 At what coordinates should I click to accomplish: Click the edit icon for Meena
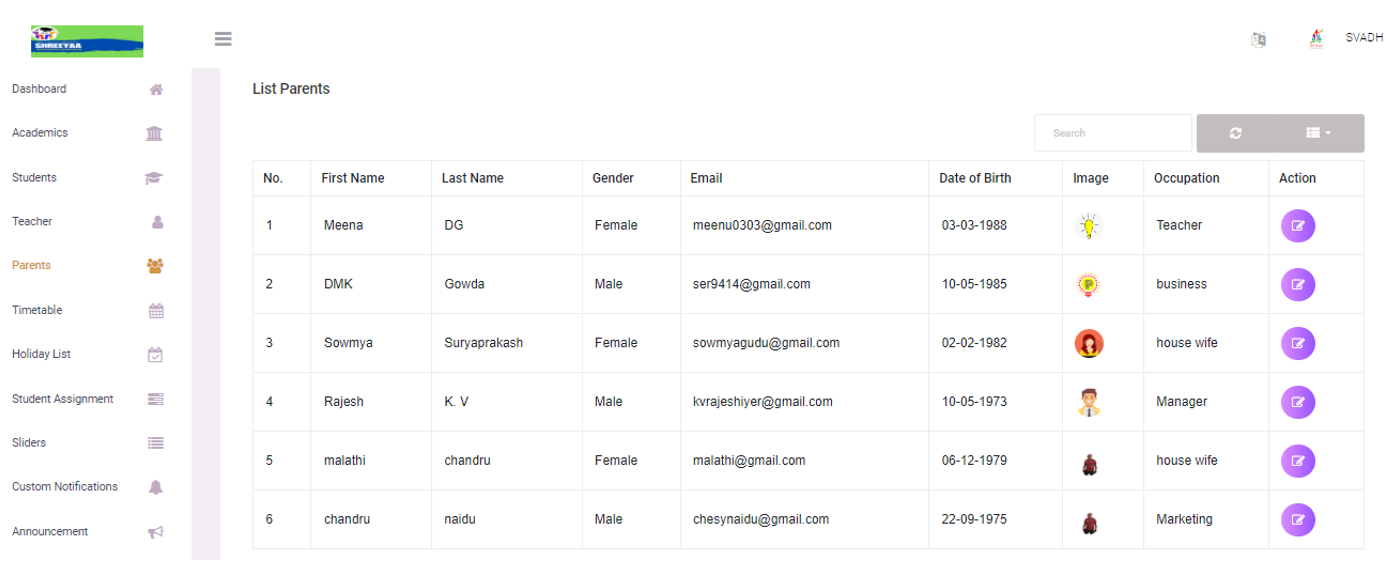1297,226
